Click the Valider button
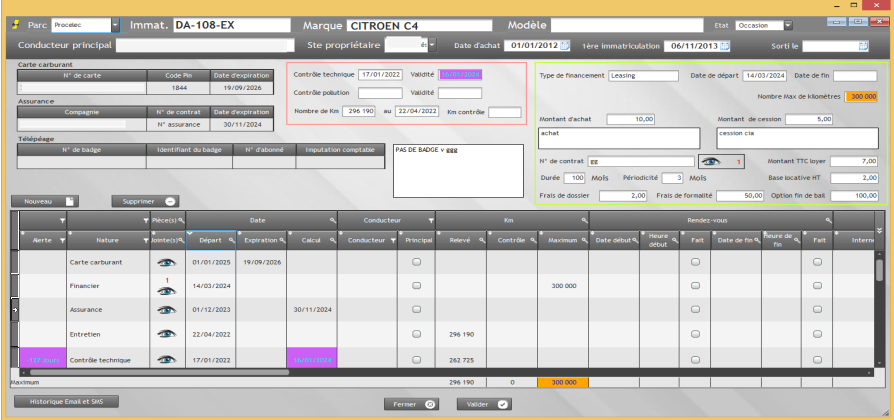894x420 pixels. coord(484,404)
